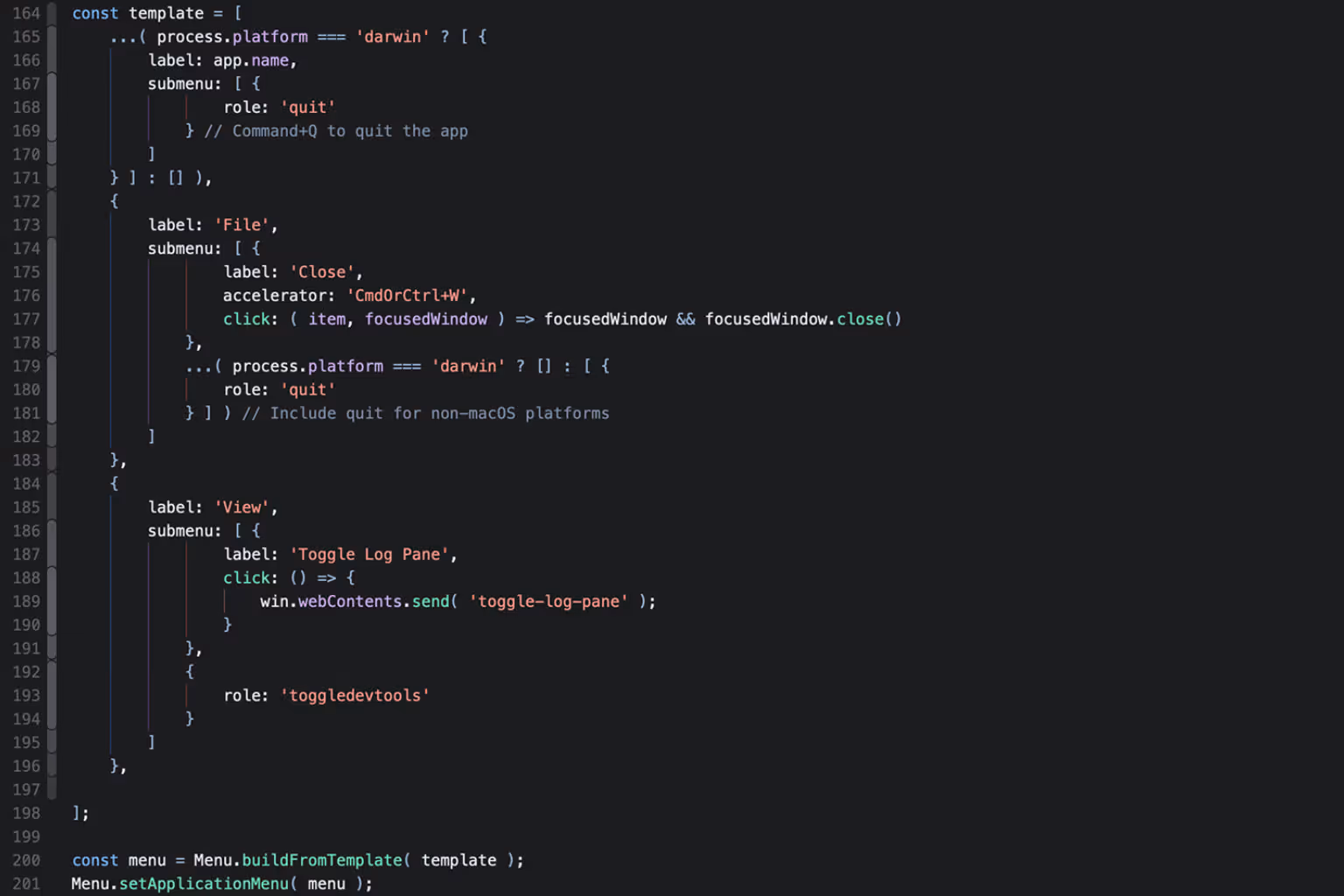Click 'submenu:' key on line 174
Viewport: 1344px width, 896px height.
185,248
